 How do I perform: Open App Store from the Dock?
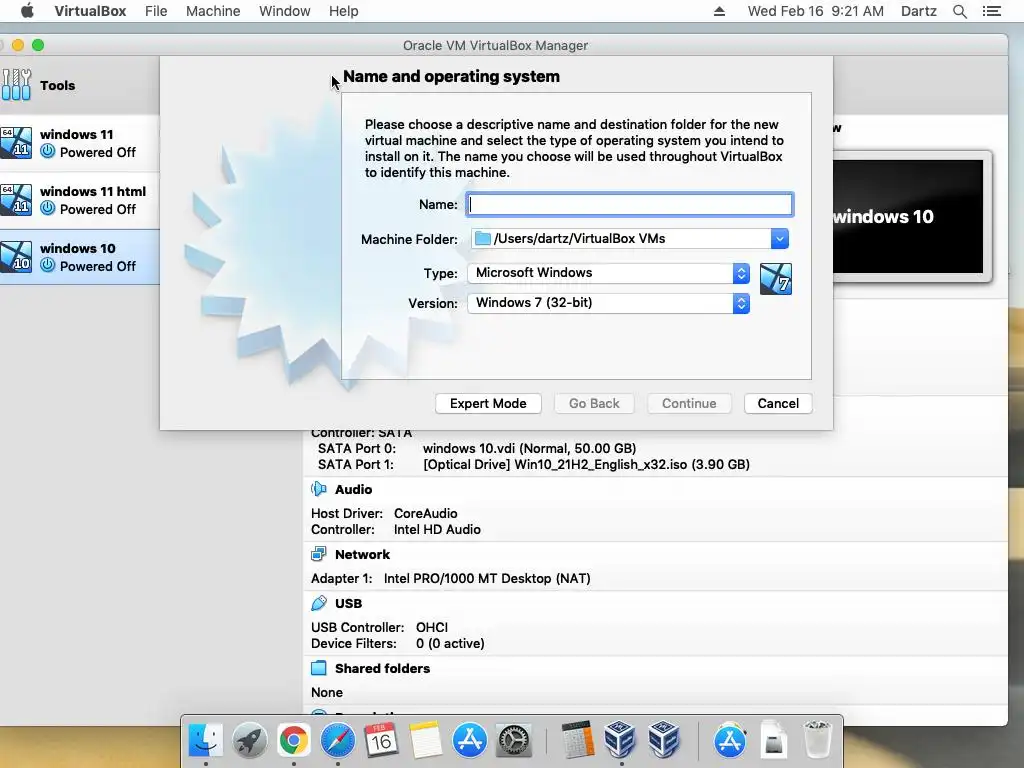click(x=470, y=741)
